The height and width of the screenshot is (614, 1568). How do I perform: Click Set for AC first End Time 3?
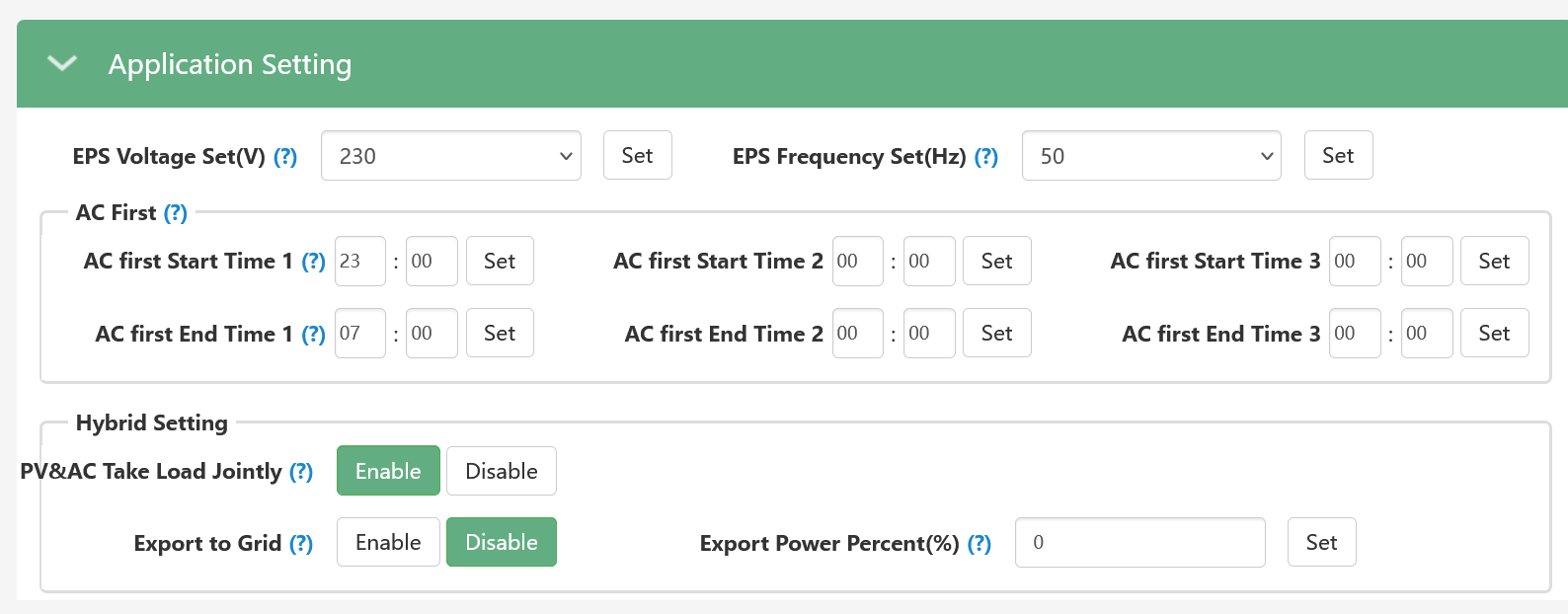point(1495,333)
